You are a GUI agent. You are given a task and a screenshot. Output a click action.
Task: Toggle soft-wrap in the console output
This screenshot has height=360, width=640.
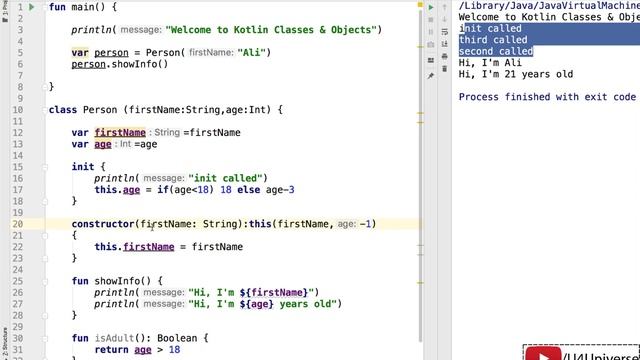(444, 32)
